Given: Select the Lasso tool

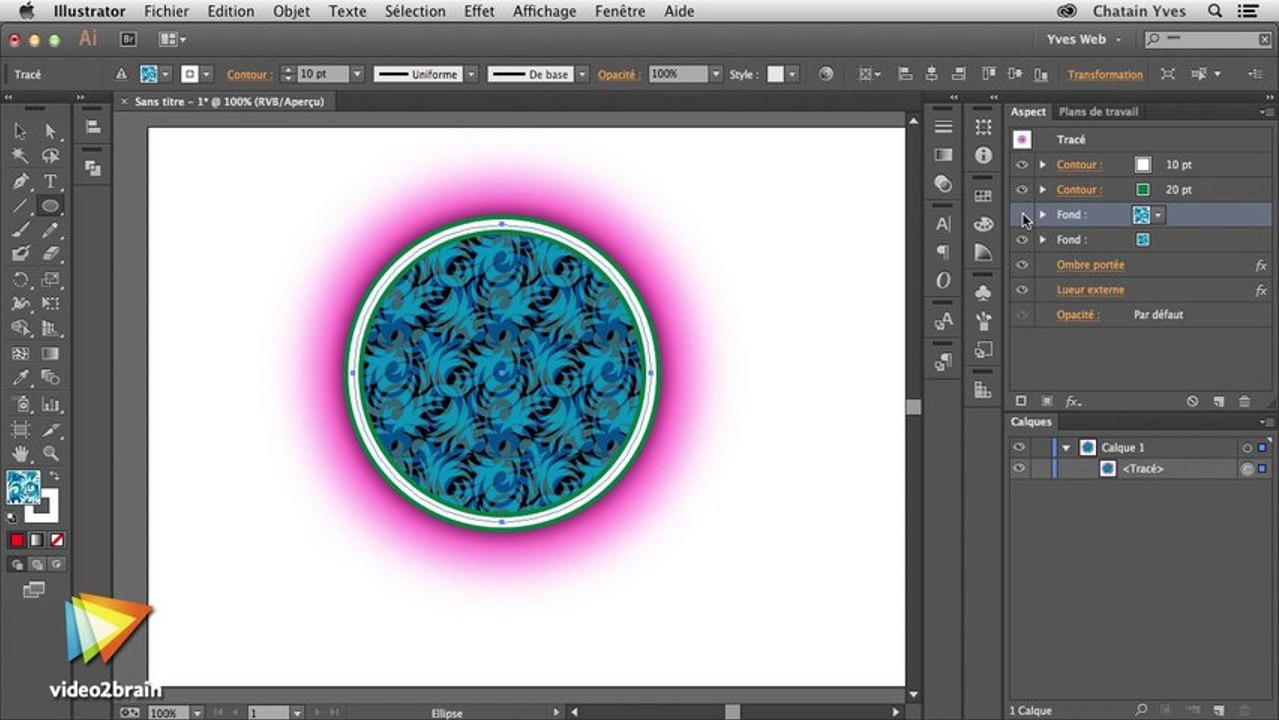Looking at the screenshot, I should pos(50,156).
